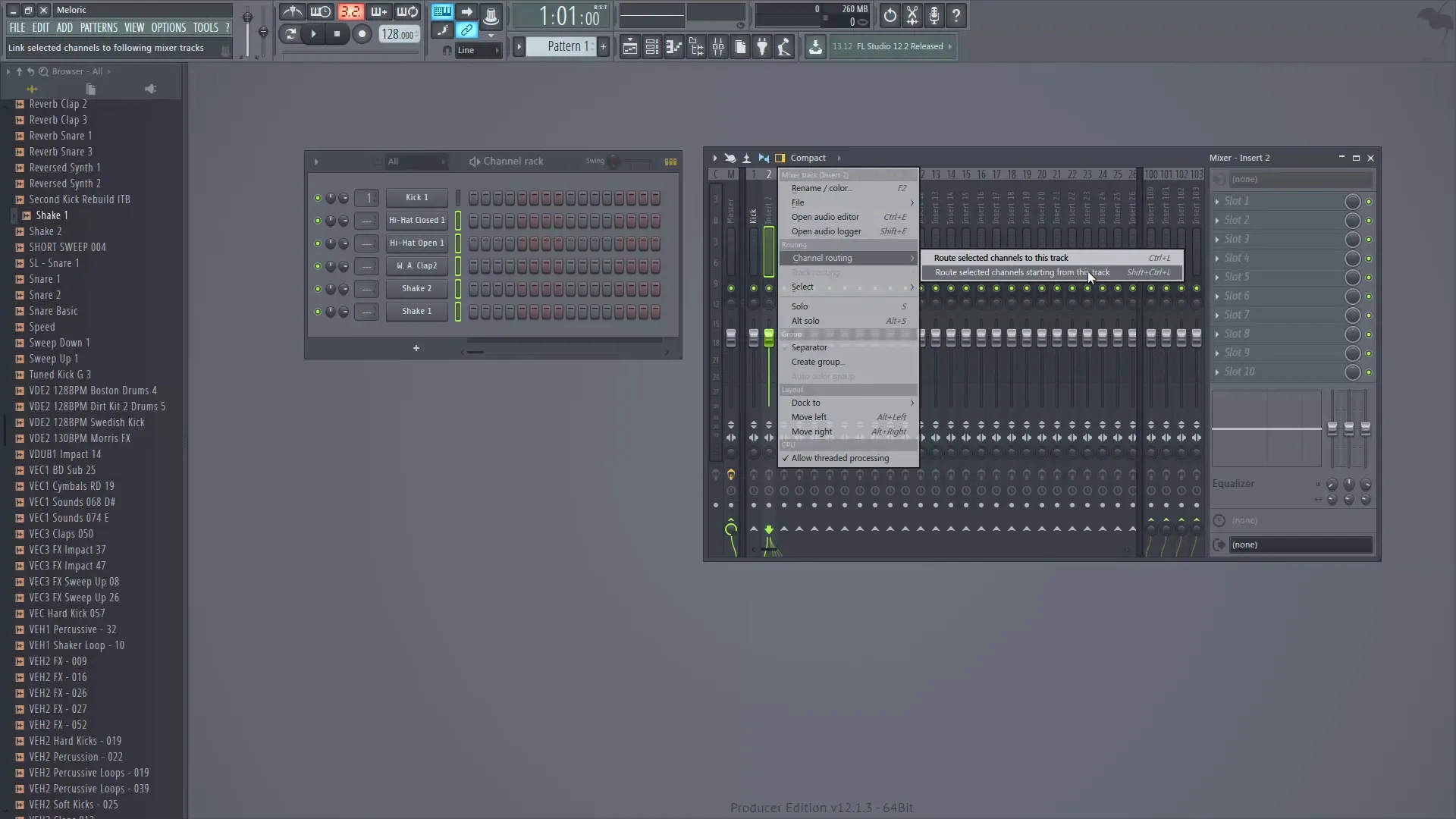
Task: Expand the Select submenu
Action: pyautogui.click(x=849, y=287)
